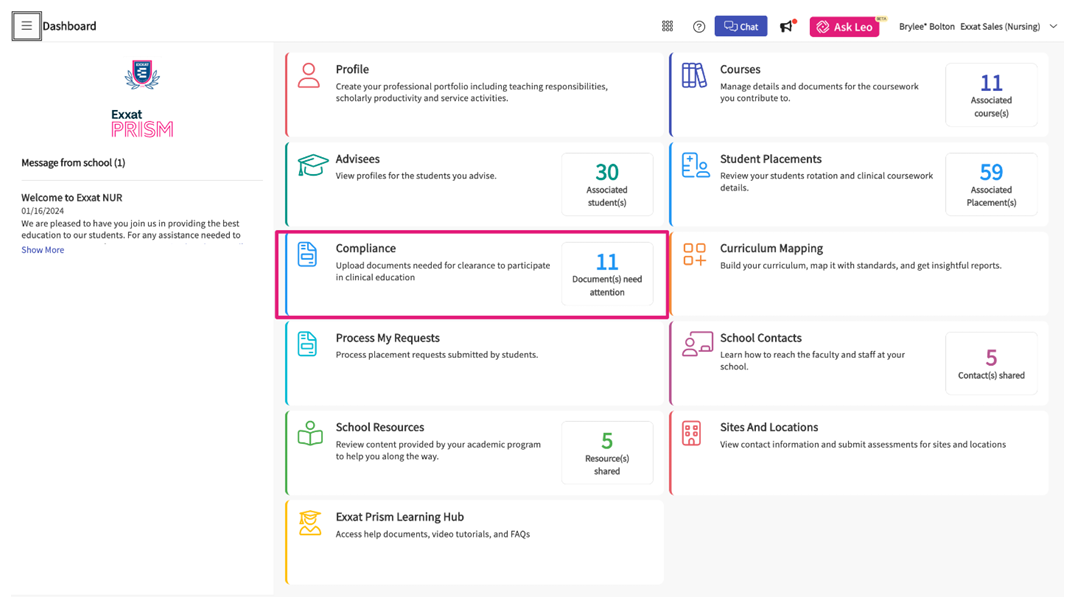The width and height of the screenshot is (1080, 601).
Task: Open Sites And Locations title
Action: click(x=769, y=428)
